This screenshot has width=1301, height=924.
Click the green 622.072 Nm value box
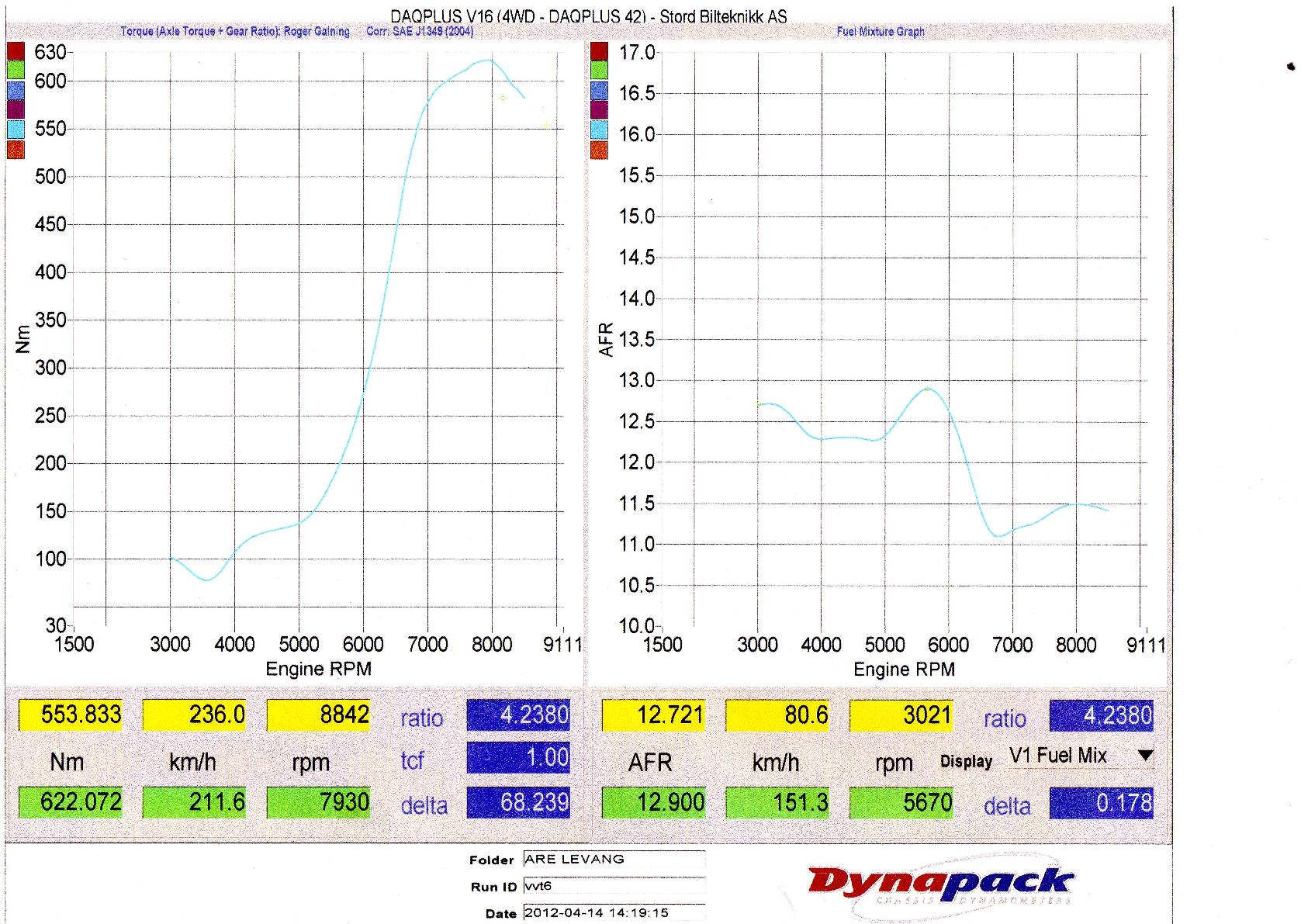[71, 801]
